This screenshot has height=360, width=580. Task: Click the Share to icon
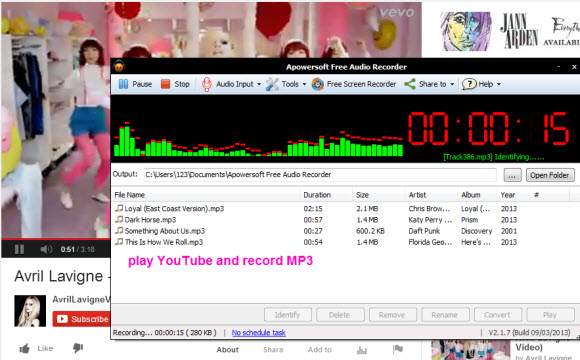coord(410,84)
